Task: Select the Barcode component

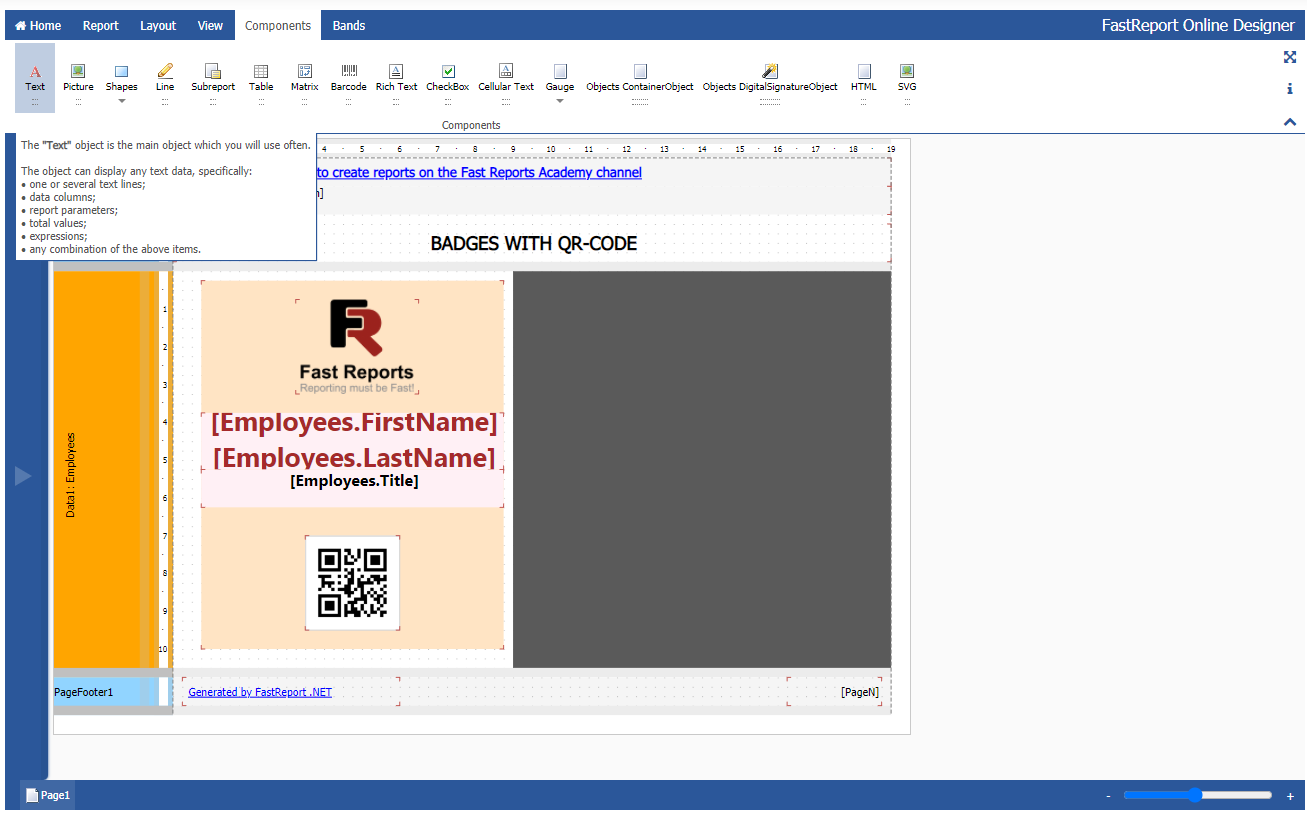Action: tap(349, 78)
